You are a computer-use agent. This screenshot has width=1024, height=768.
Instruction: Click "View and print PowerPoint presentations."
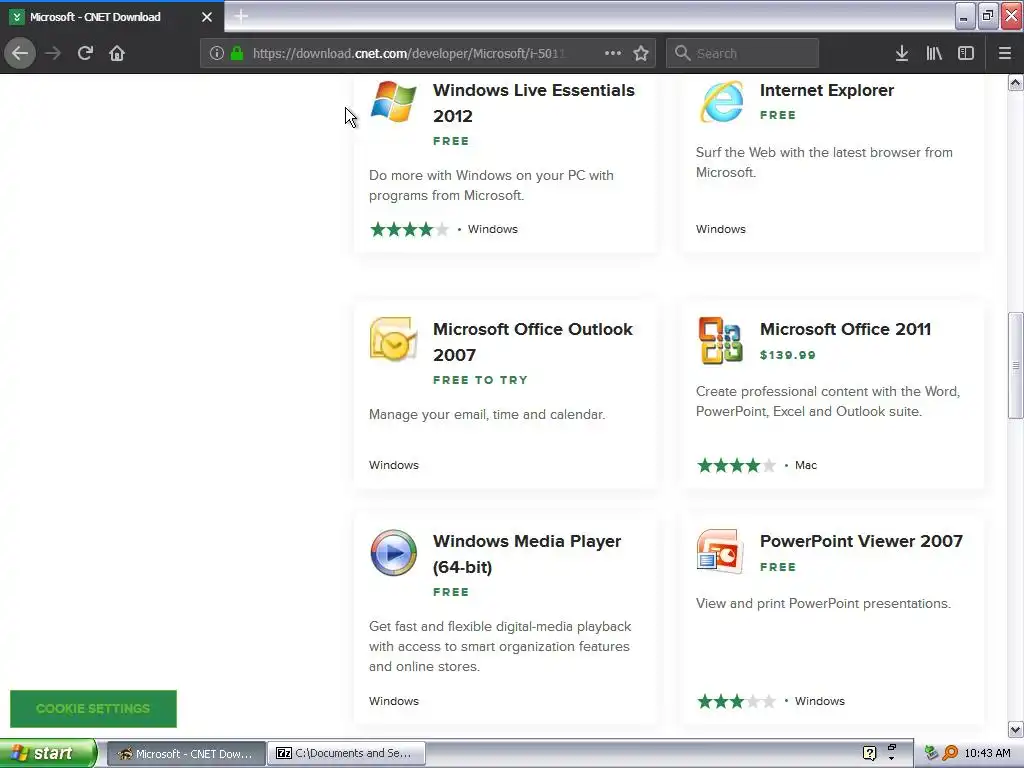click(x=823, y=603)
